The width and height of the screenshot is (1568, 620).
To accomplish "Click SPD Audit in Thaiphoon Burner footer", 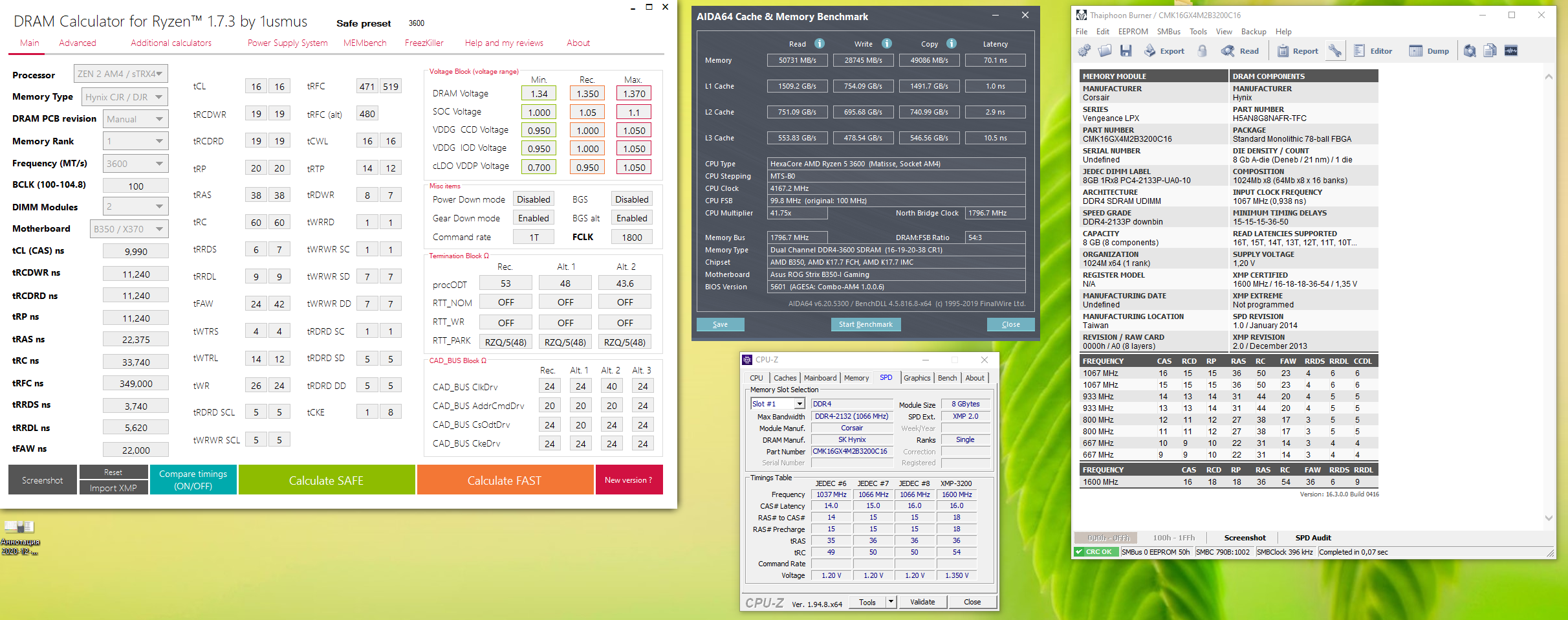I will [1313, 538].
